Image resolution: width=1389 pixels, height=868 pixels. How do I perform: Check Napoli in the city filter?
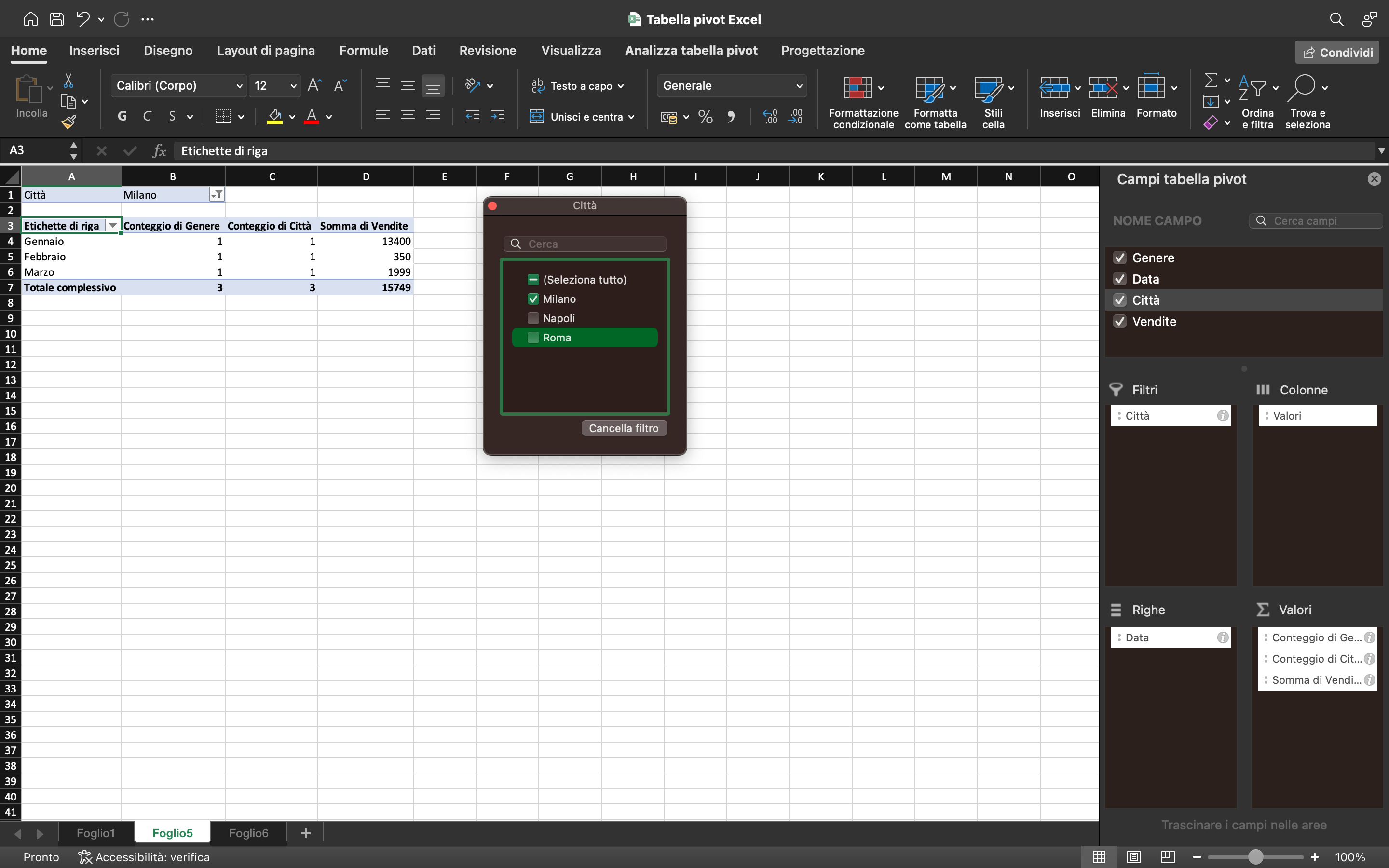coord(532,318)
